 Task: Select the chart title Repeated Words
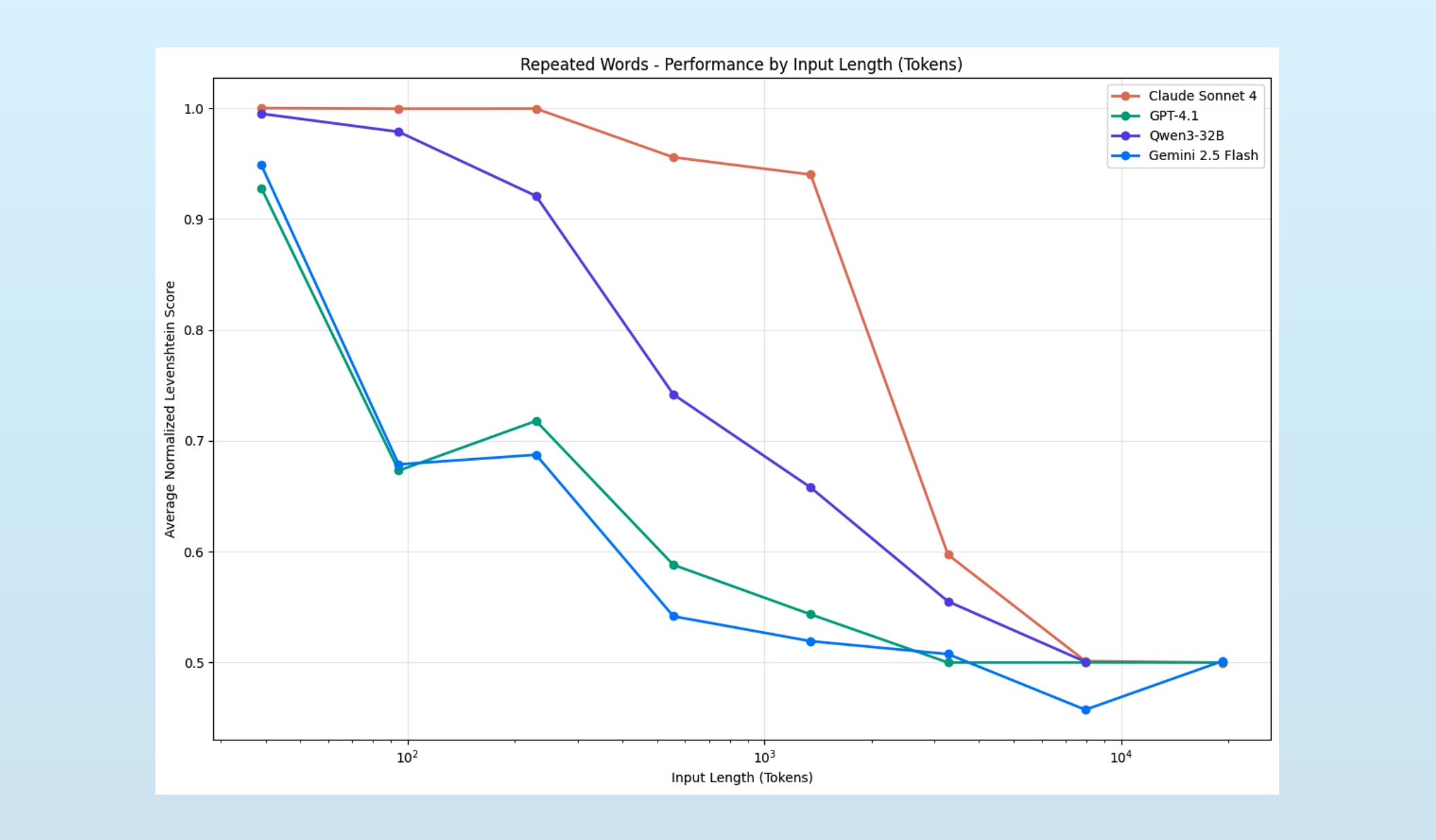pyautogui.click(x=743, y=64)
